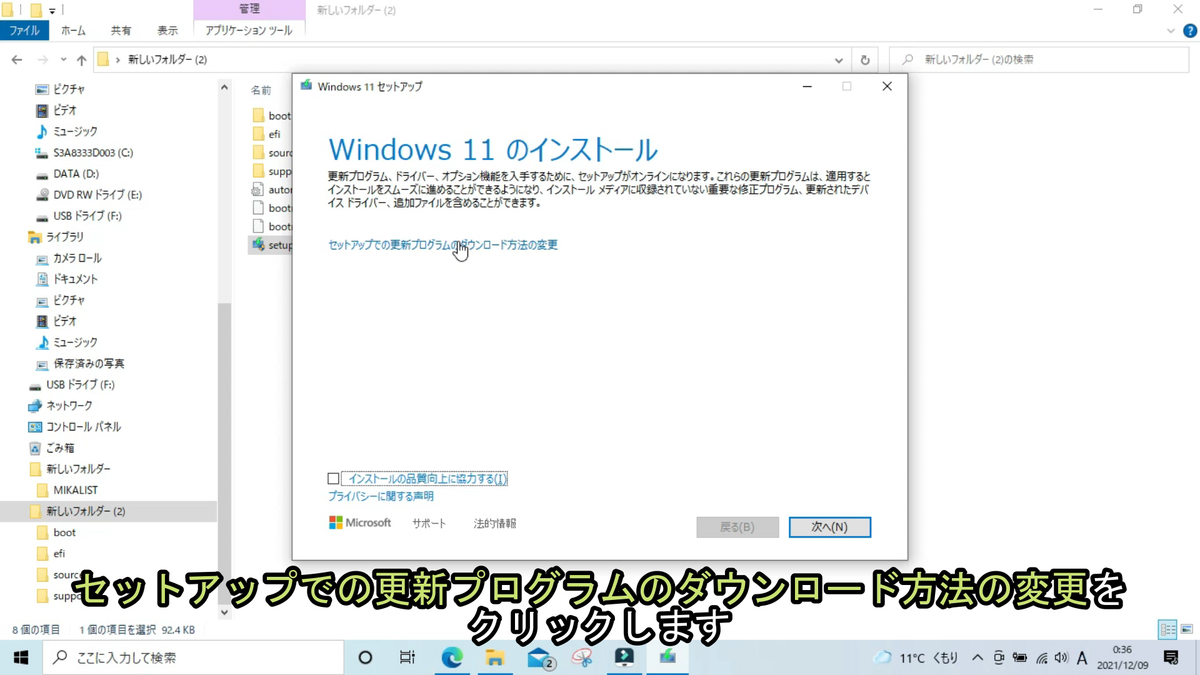Click the サポート link
Viewport: 1200px width, 675px height.
(x=429, y=524)
